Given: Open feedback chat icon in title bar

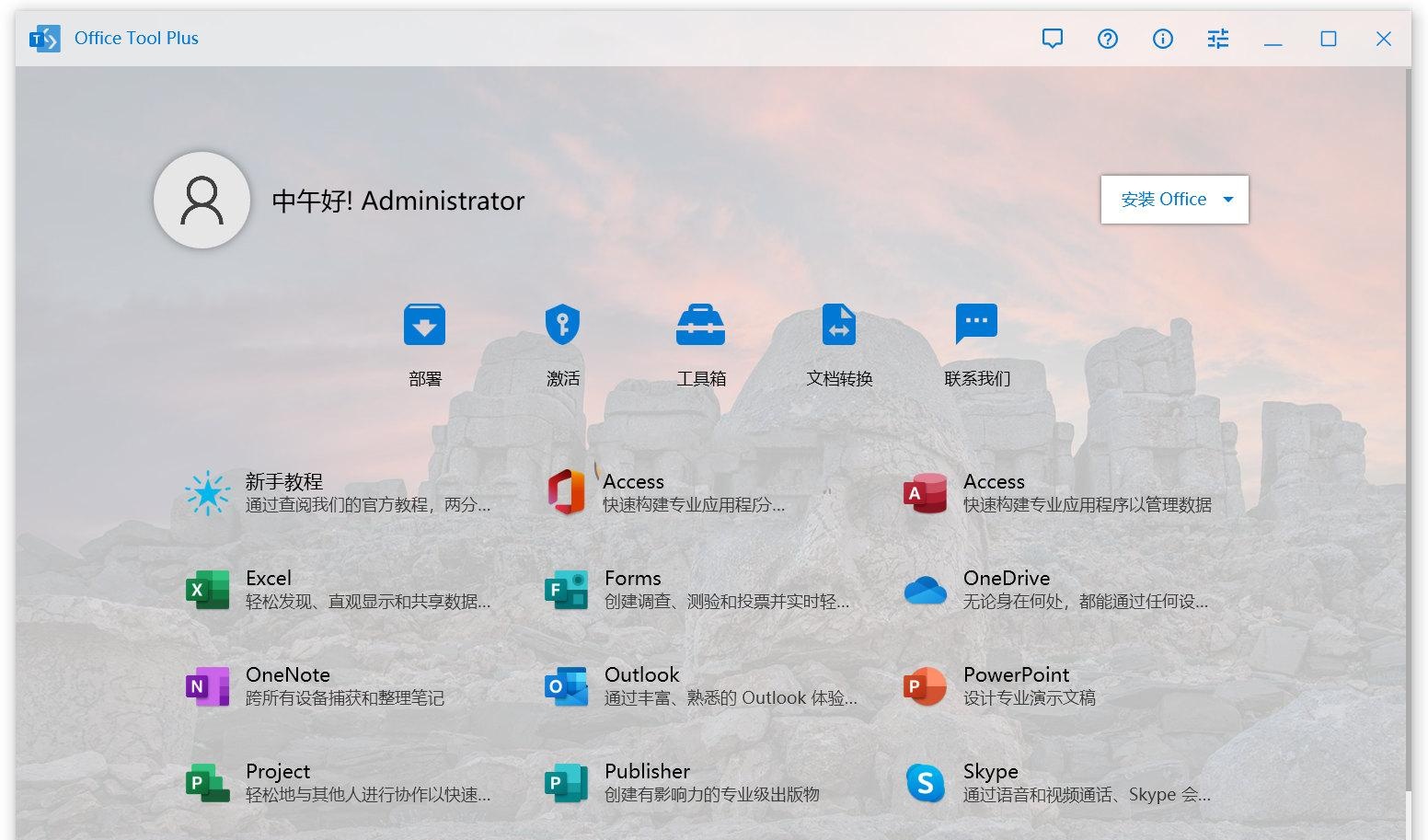Looking at the screenshot, I should [1053, 39].
